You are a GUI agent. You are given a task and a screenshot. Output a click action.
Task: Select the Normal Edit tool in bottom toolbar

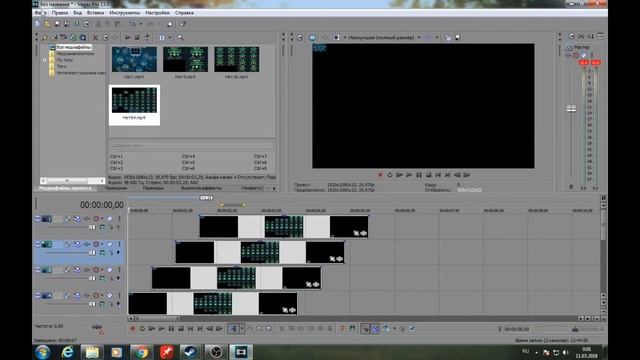tap(233, 329)
